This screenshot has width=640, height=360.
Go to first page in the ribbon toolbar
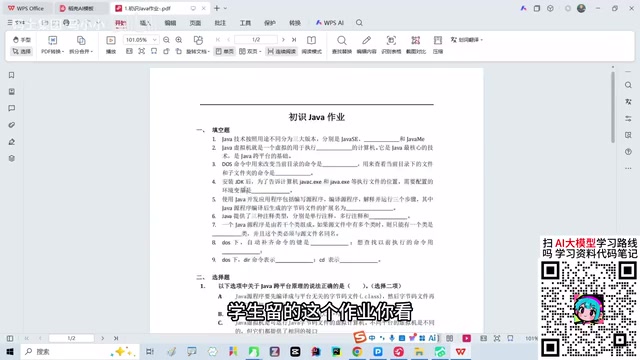click(x=218, y=40)
